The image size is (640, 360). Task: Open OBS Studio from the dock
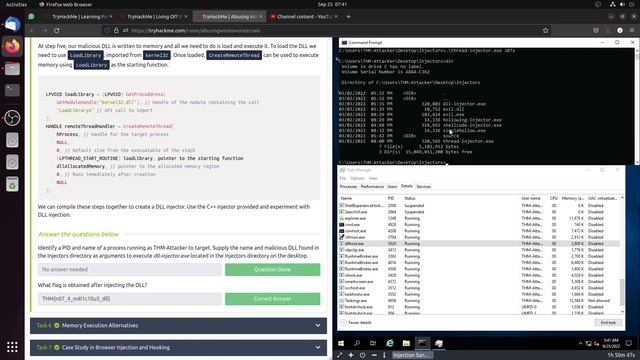click(12, 118)
